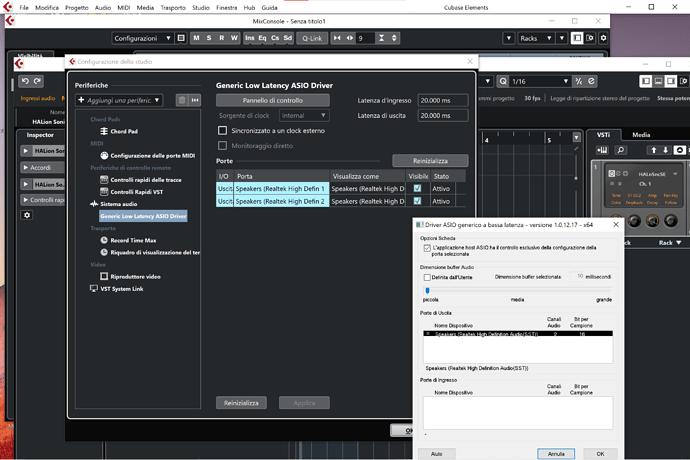Open the Sorgente di clock Internal dropdown
Screen dimensions: 690x460
(304, 115)
